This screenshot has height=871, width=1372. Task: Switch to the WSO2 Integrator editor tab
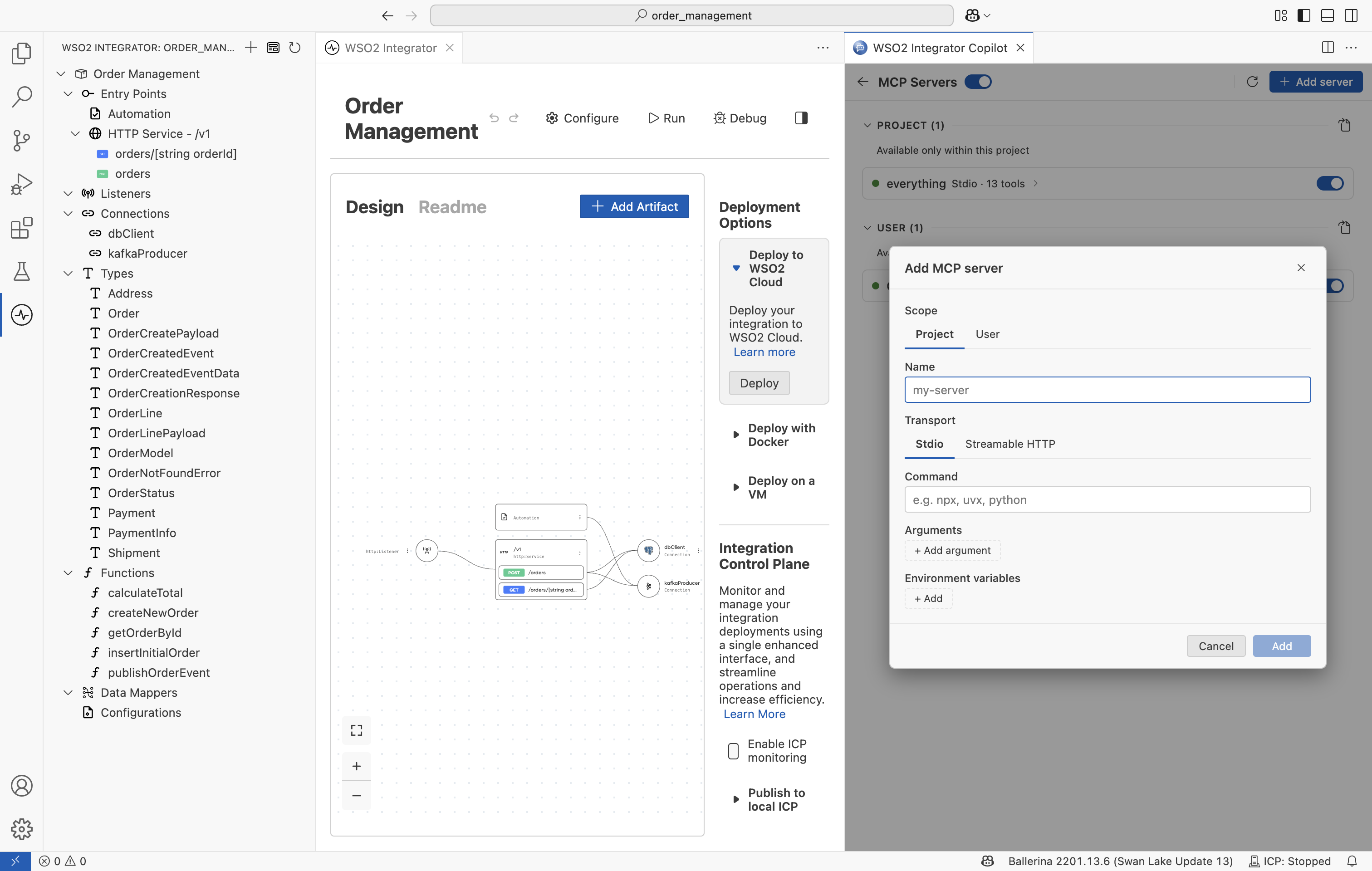[x=390, y=47]
